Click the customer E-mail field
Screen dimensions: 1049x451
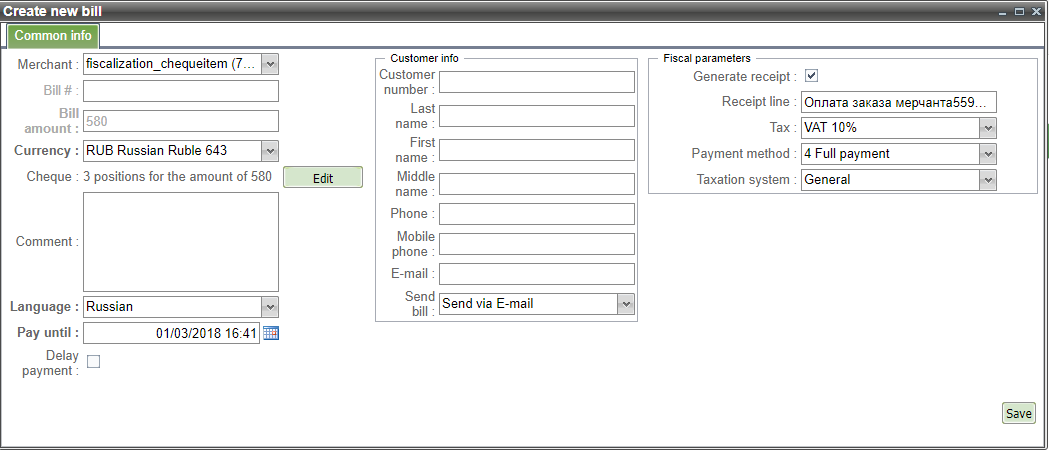[x=537, y=274]
